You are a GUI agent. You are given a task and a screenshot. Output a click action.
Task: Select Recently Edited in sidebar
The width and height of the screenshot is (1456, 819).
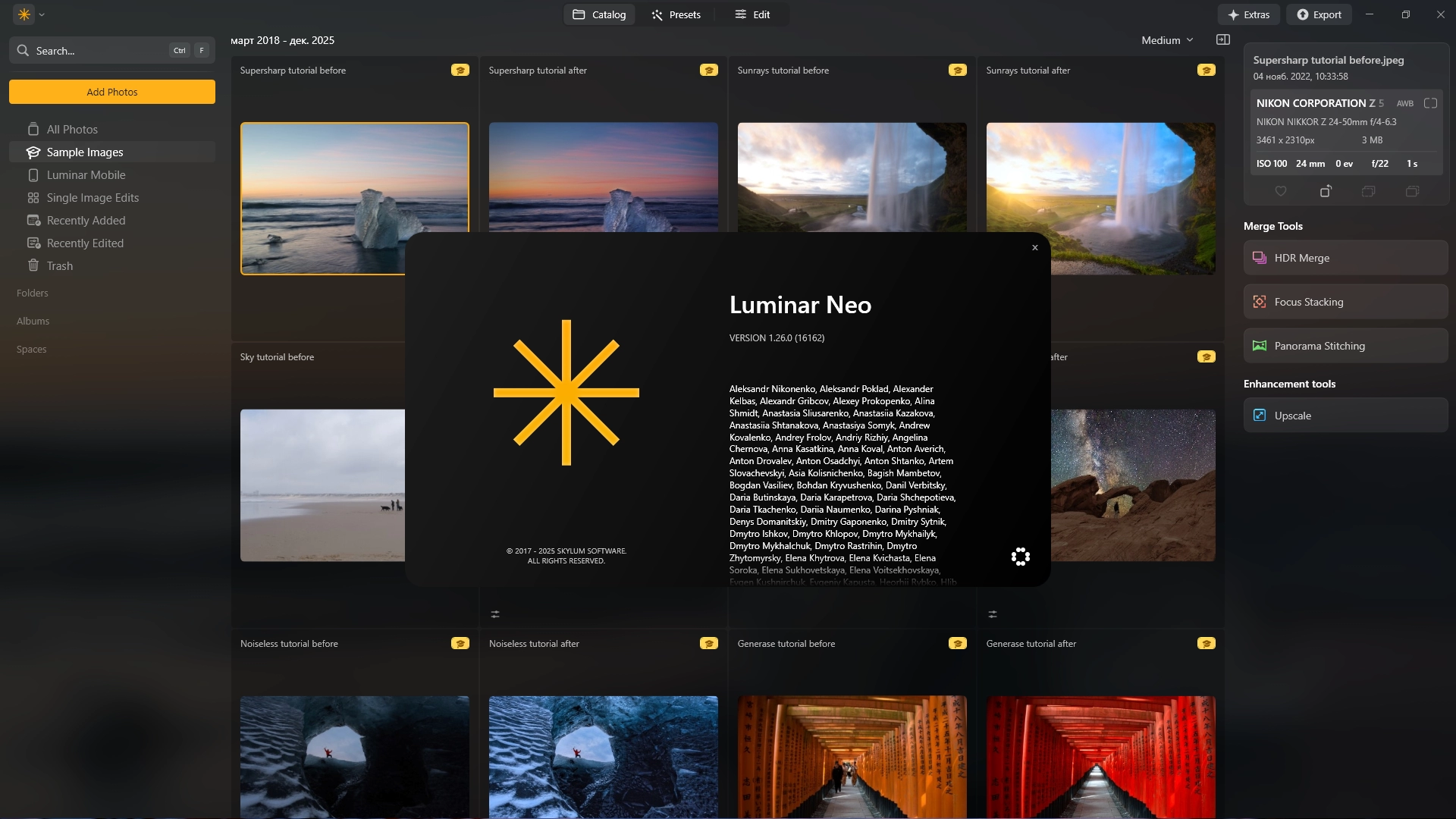85,243
